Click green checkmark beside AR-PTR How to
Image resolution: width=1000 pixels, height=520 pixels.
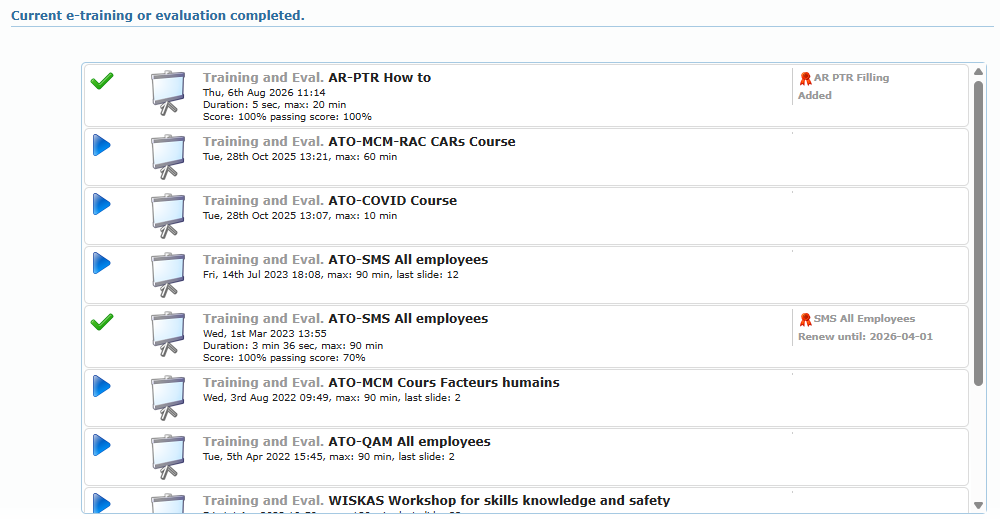point(102,81)
